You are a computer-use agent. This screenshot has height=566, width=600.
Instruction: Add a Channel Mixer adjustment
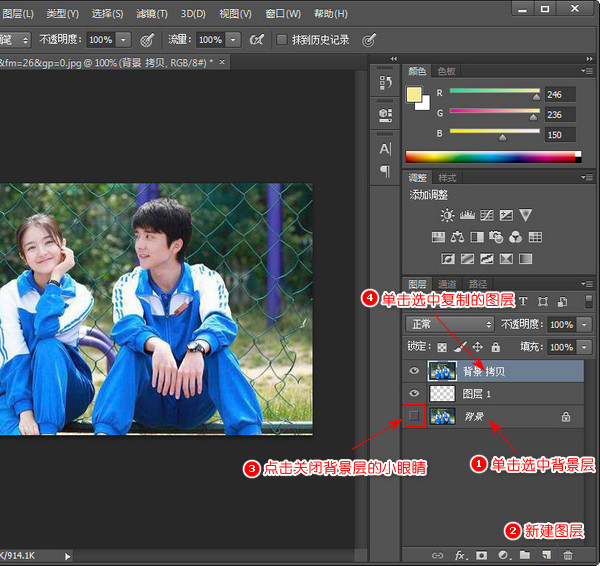[x=516, y=237]
